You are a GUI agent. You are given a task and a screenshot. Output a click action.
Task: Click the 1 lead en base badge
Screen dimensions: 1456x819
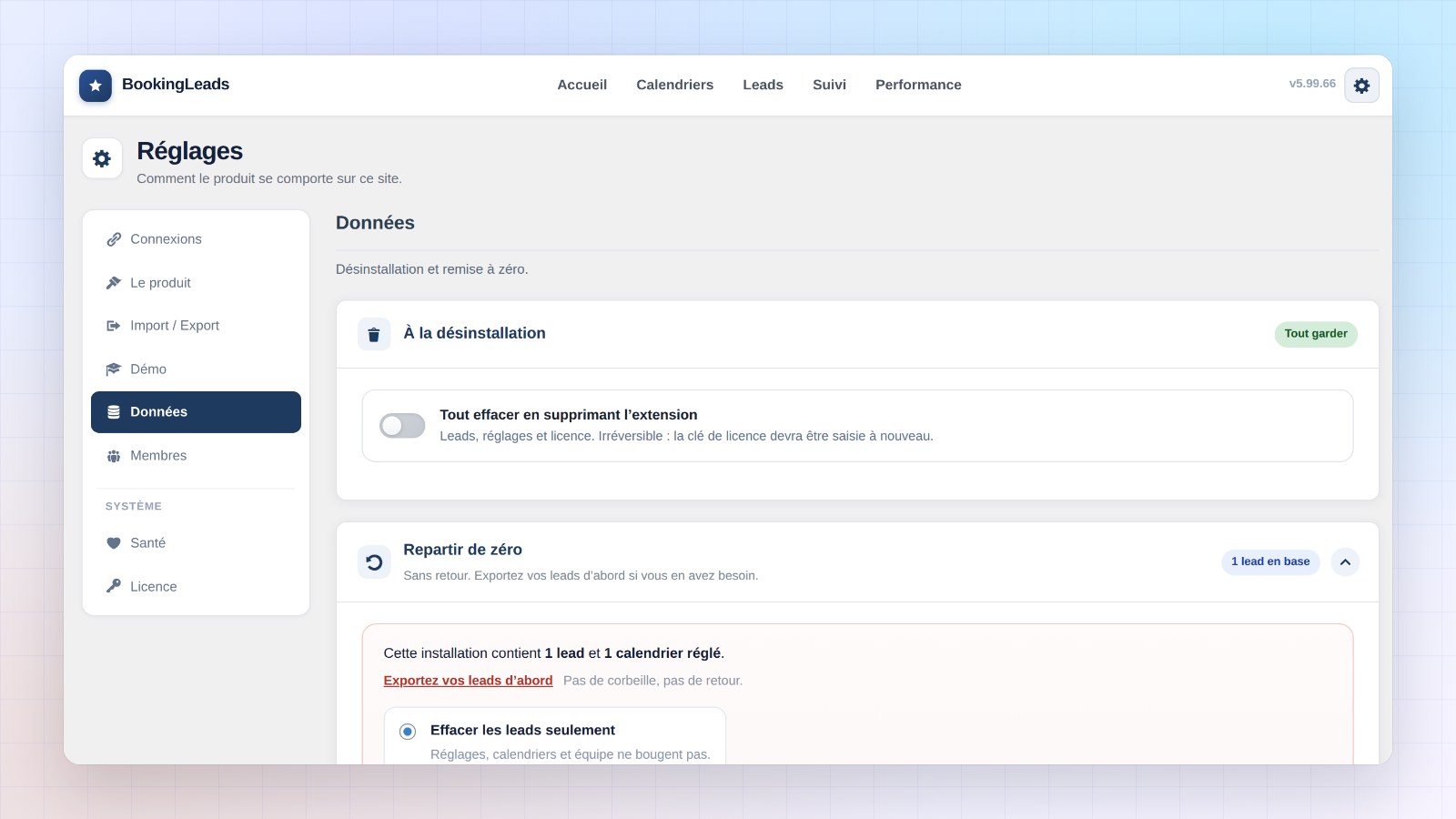tap(1270, 561)
